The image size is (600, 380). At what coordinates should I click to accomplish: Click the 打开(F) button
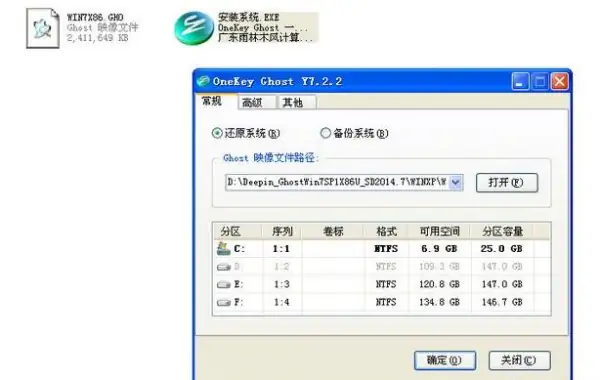(x=507, y=183)
